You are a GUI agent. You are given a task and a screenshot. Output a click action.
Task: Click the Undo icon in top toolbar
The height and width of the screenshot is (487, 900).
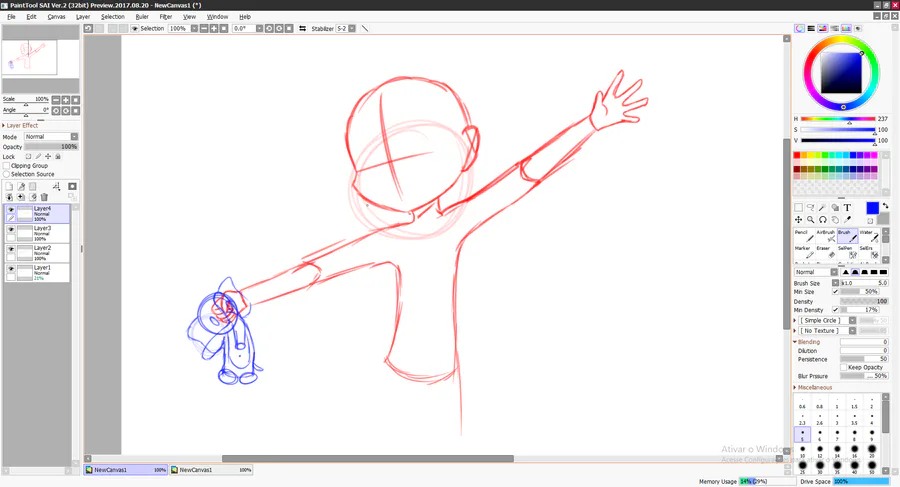point(88,28)
